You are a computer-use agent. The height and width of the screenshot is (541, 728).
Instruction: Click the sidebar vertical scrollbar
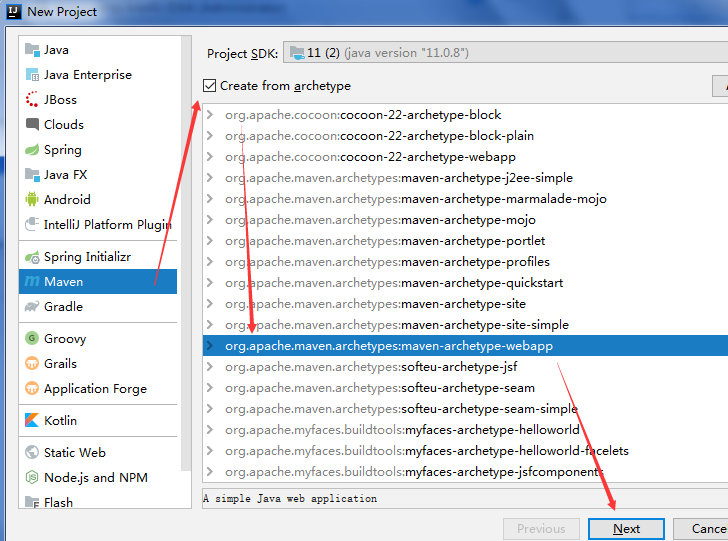tap(186, 253)
